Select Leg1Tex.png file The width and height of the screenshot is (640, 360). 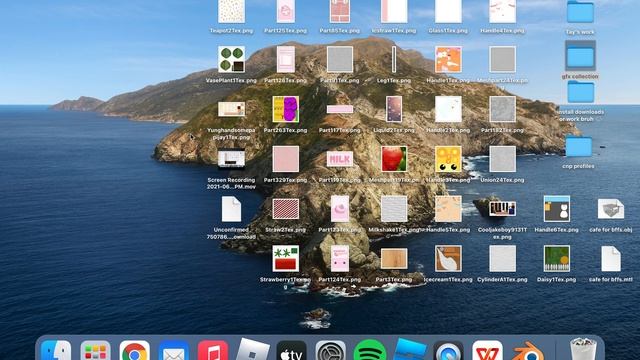tap(394, 59)
